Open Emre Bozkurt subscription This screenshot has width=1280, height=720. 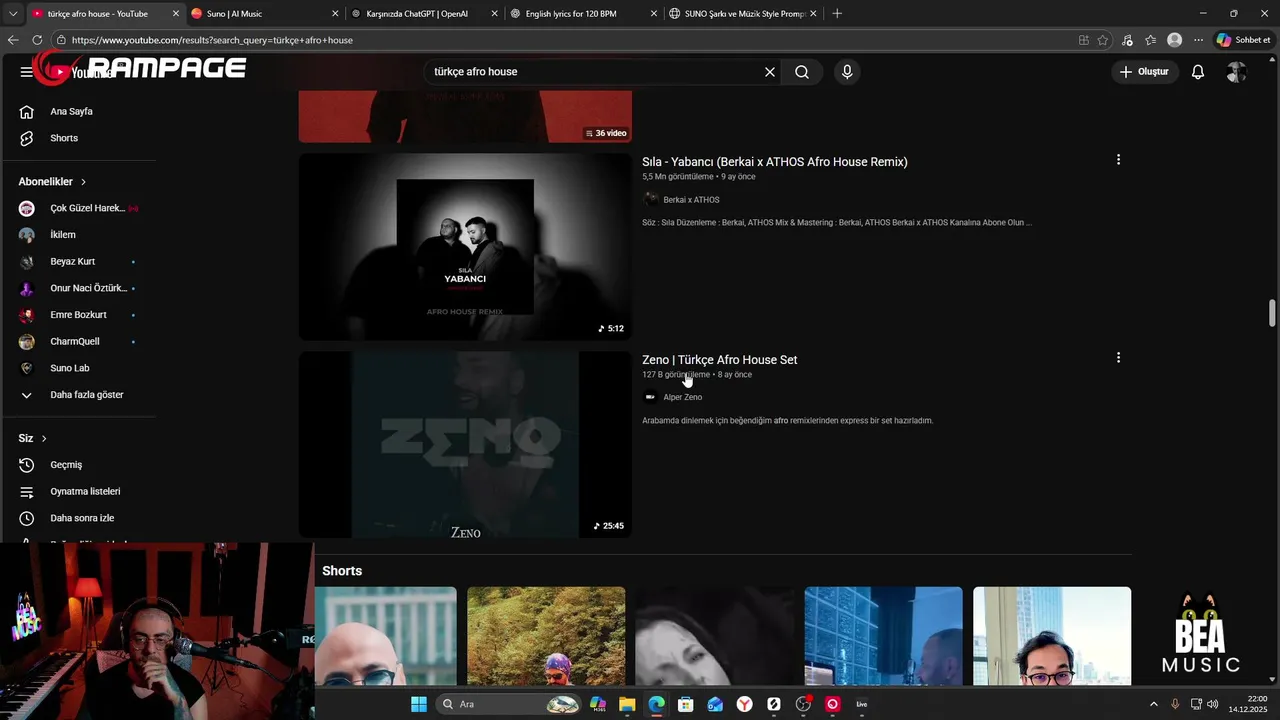tap(80, 315)
